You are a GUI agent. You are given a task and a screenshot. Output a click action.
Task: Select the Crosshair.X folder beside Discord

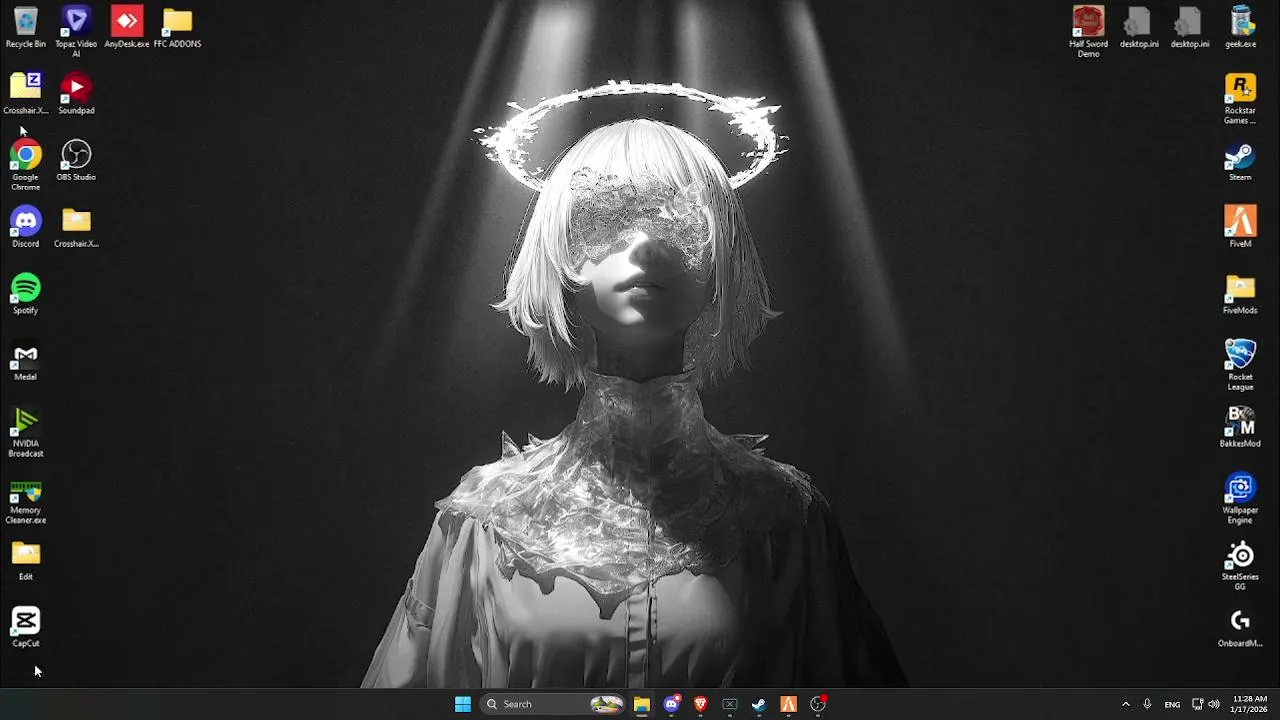pyautogui.click(x=76, y=227)
